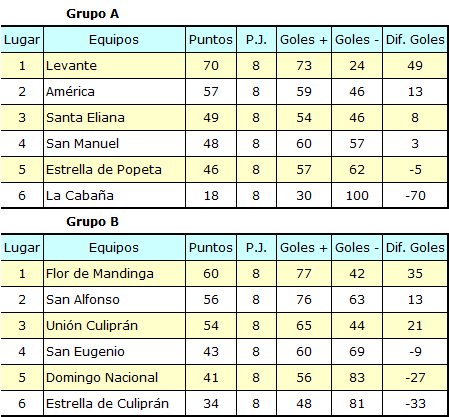Select Levante's 70 points cell
The width and height of the screenshot is (449, 417).
click(211, 66)
